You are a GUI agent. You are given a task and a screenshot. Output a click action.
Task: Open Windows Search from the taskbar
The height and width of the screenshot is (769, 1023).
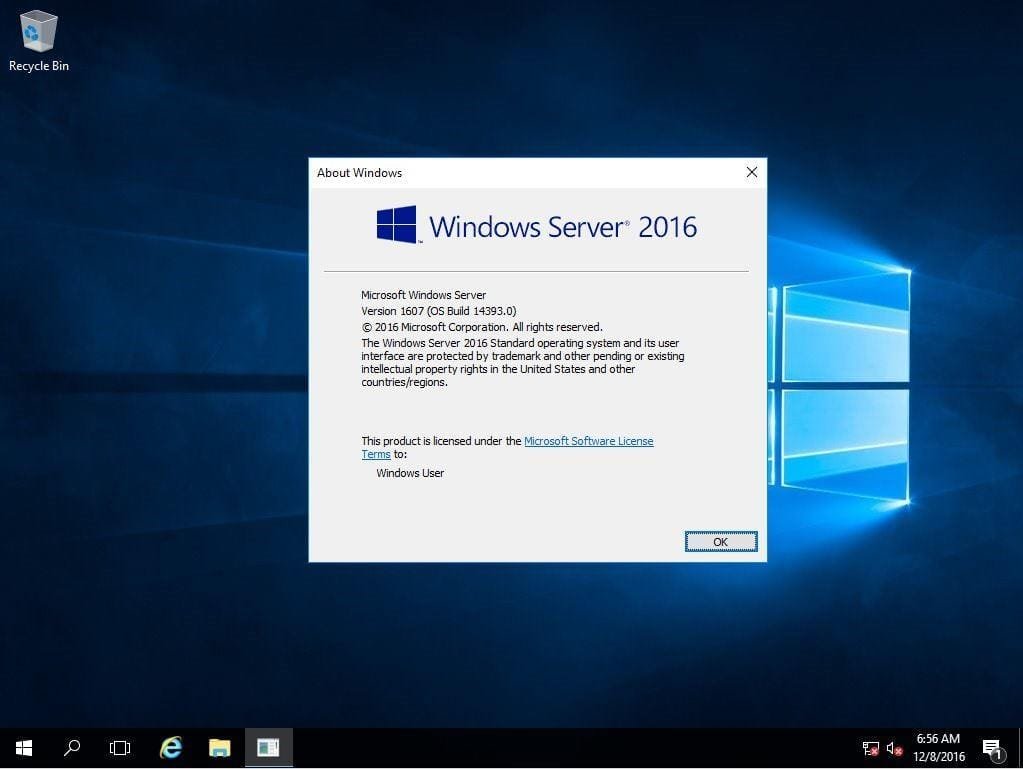pyautogui.click(x=70, y=747)
